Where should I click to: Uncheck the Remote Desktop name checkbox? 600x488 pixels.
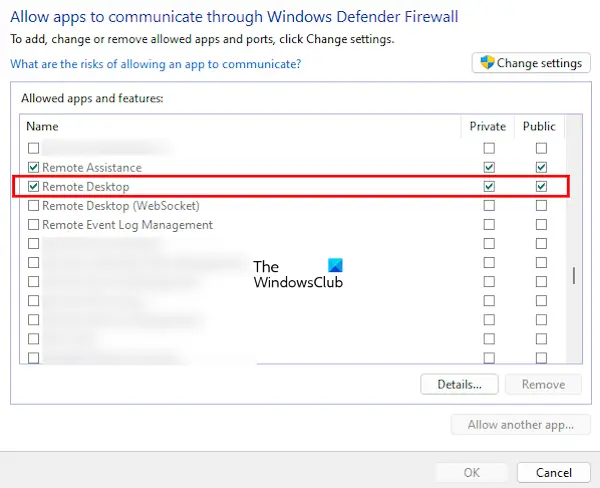[34, 186]
